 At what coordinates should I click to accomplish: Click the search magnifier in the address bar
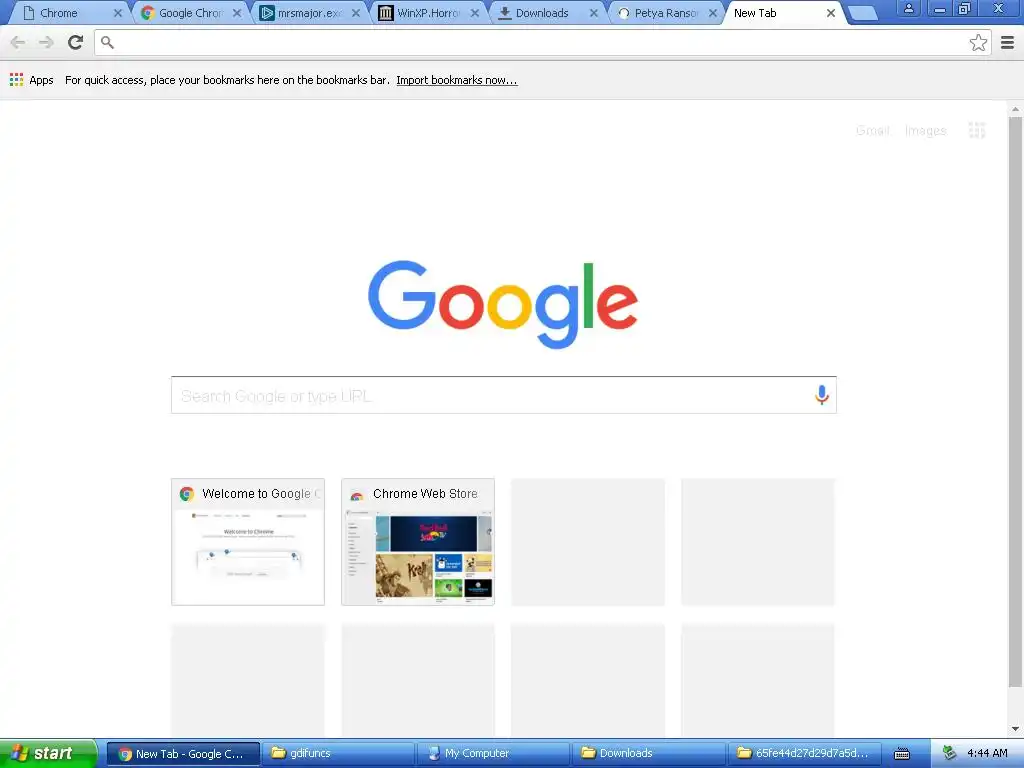click(x=108, y=42)
